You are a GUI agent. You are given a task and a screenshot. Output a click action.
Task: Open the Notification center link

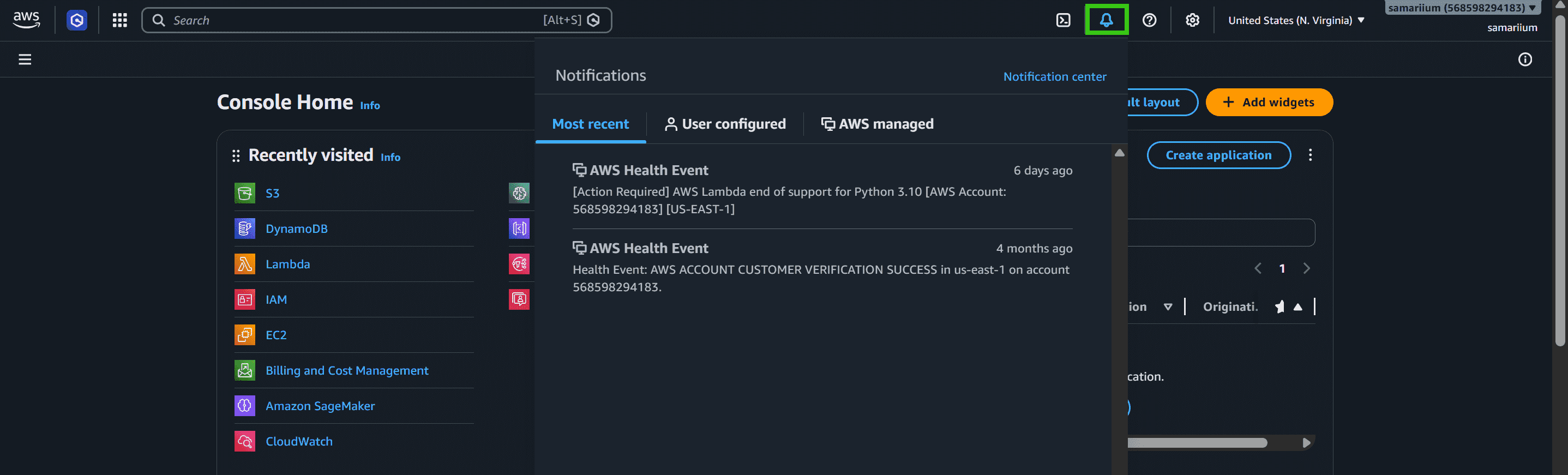1055,76
